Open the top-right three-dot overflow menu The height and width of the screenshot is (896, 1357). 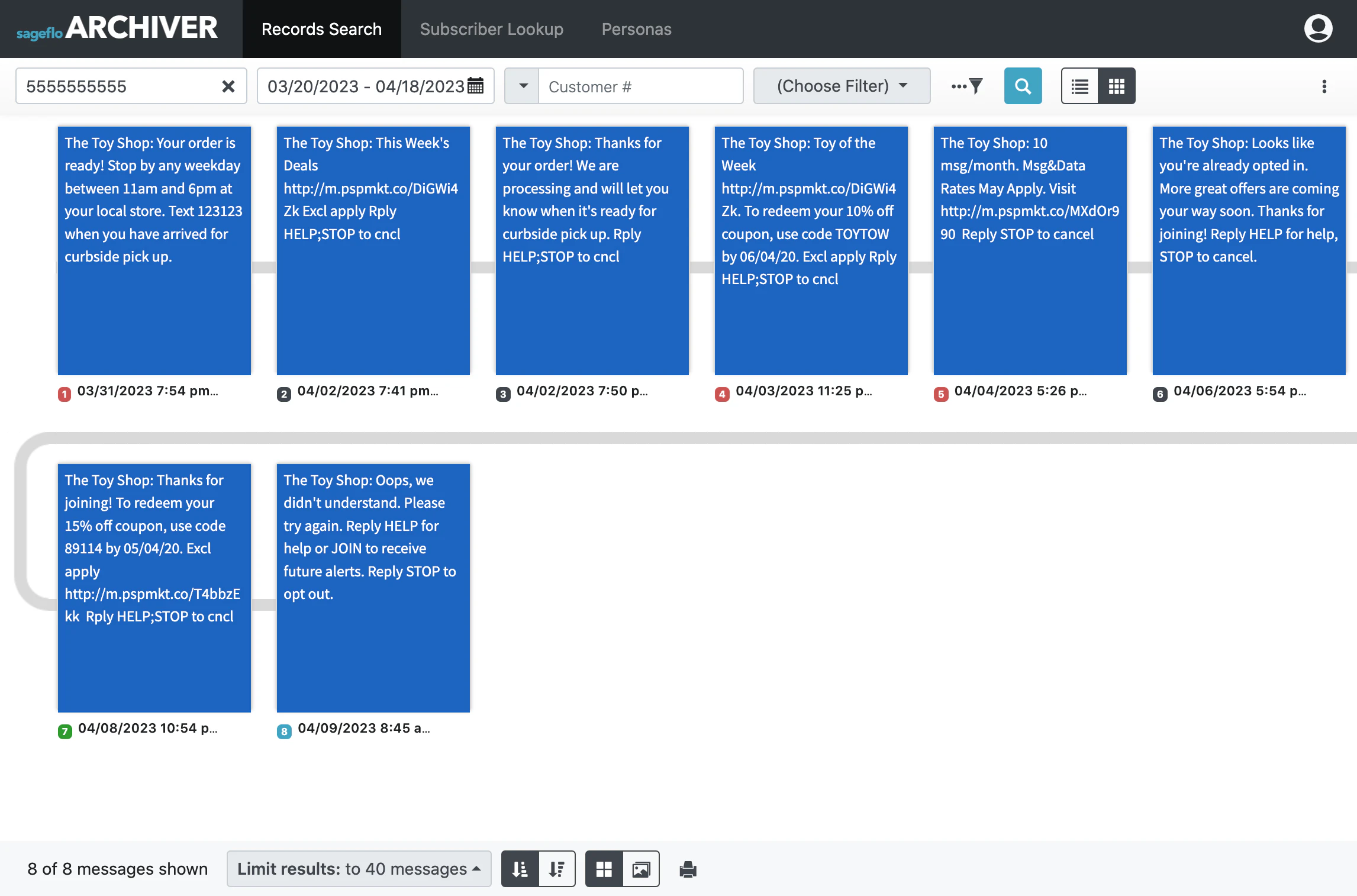coord(1324,86)
